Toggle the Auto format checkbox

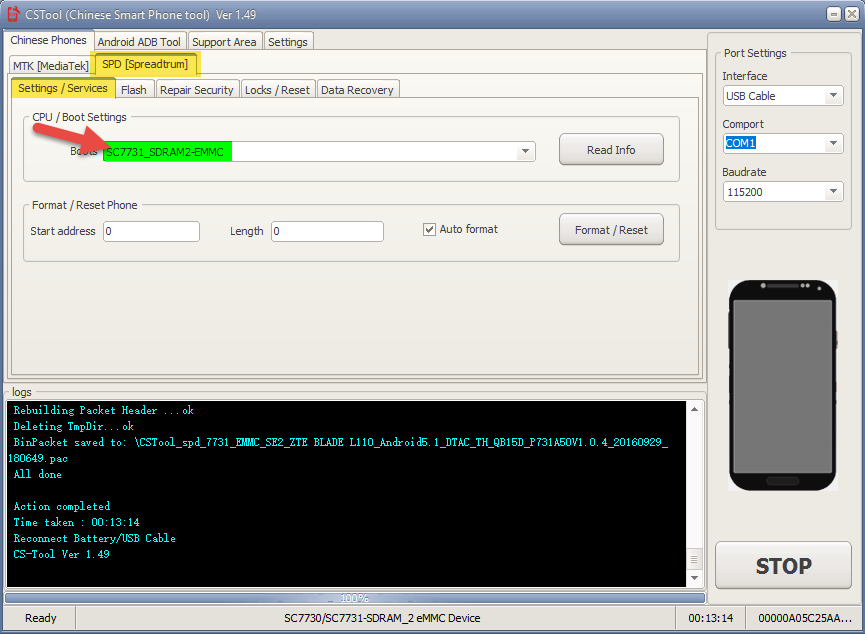[429, 229]
